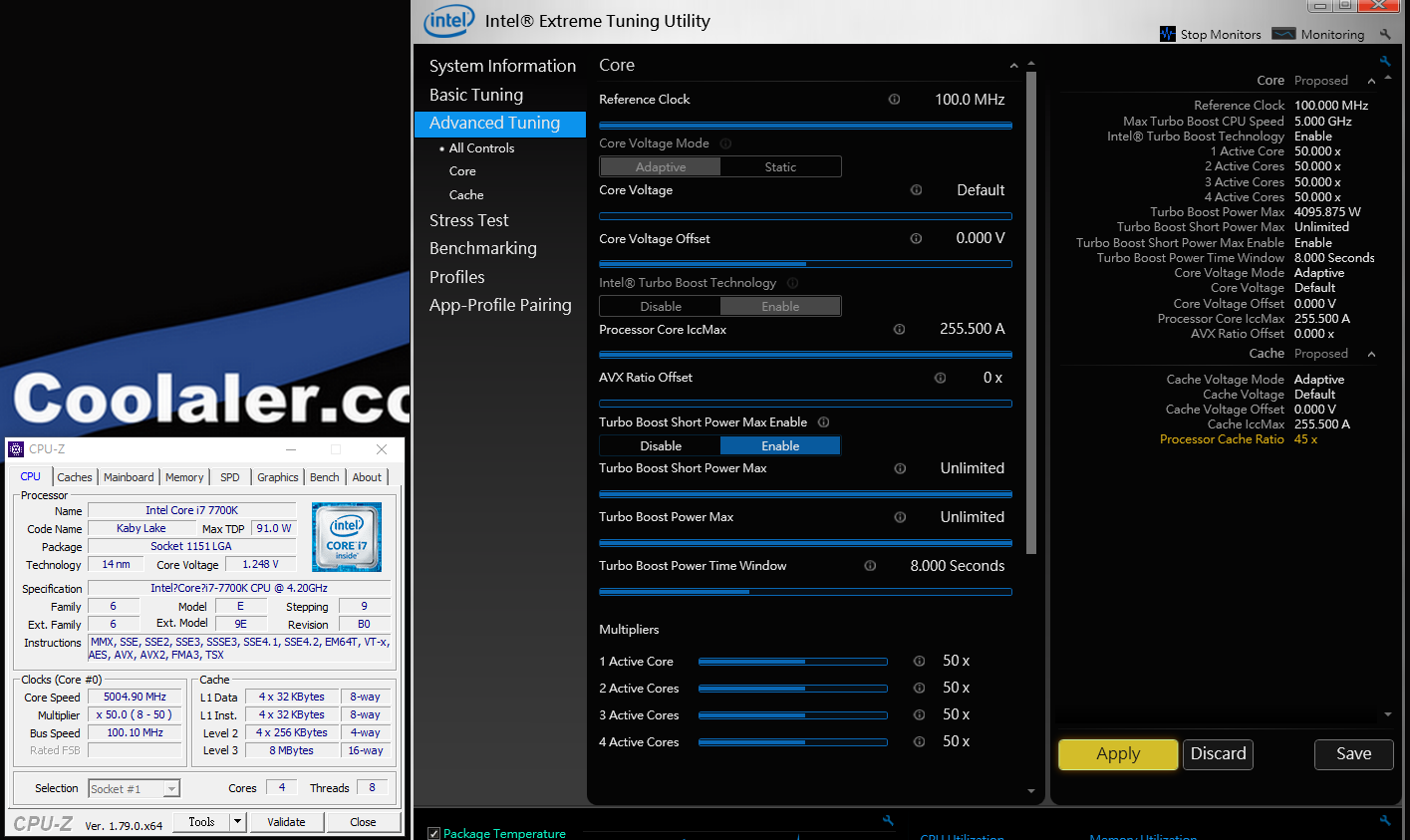Select All Controls under Advanced Tuning
The height and width of the screenshot is (840, 1410).
(x=481, y=147)
